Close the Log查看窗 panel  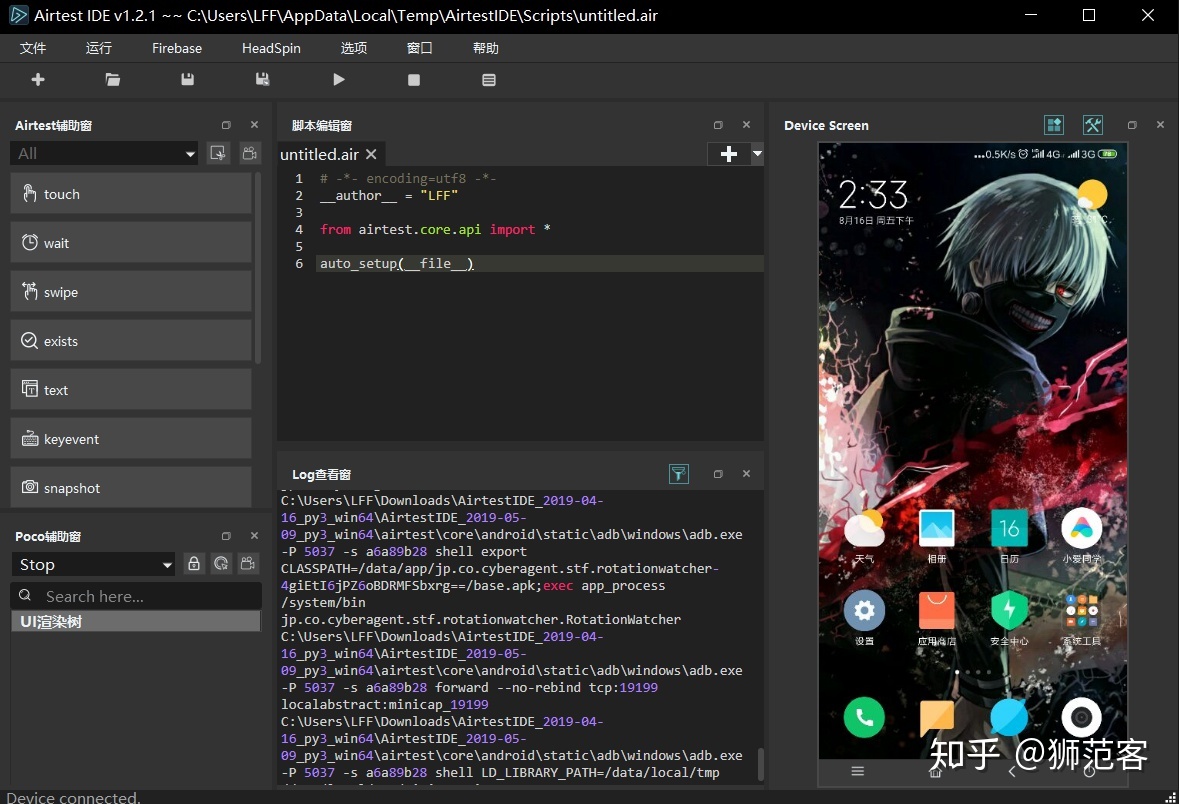point(747,474)
